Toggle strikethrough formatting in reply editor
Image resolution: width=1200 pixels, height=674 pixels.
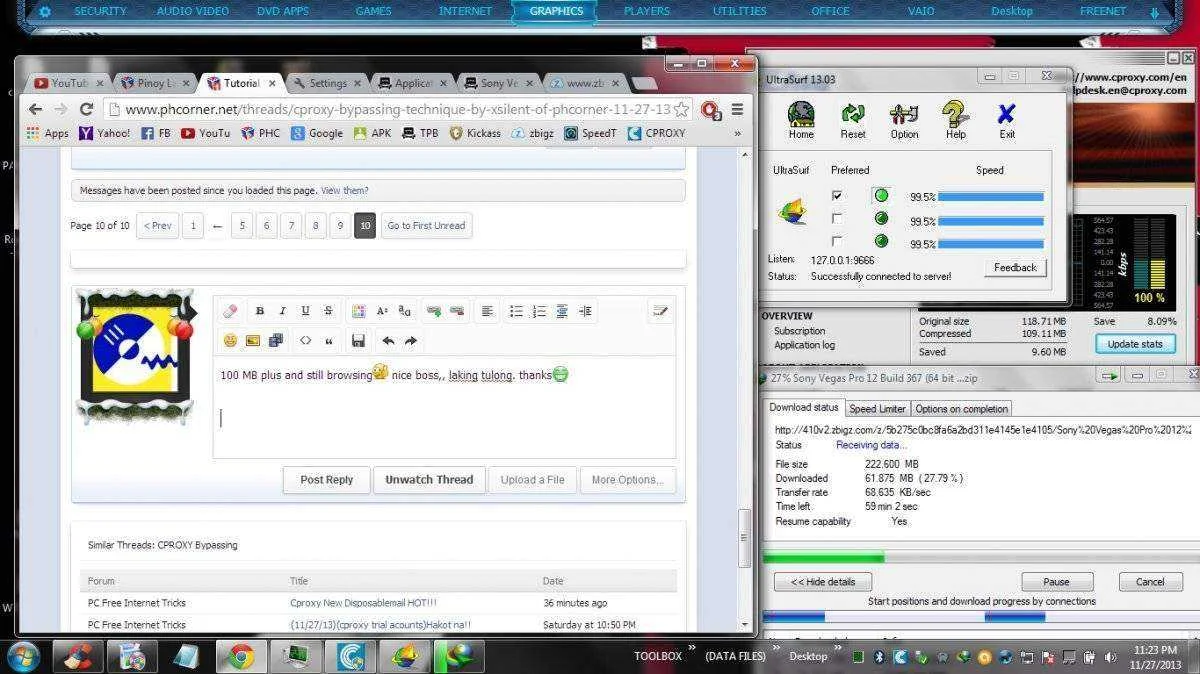(x=328, y=311)
